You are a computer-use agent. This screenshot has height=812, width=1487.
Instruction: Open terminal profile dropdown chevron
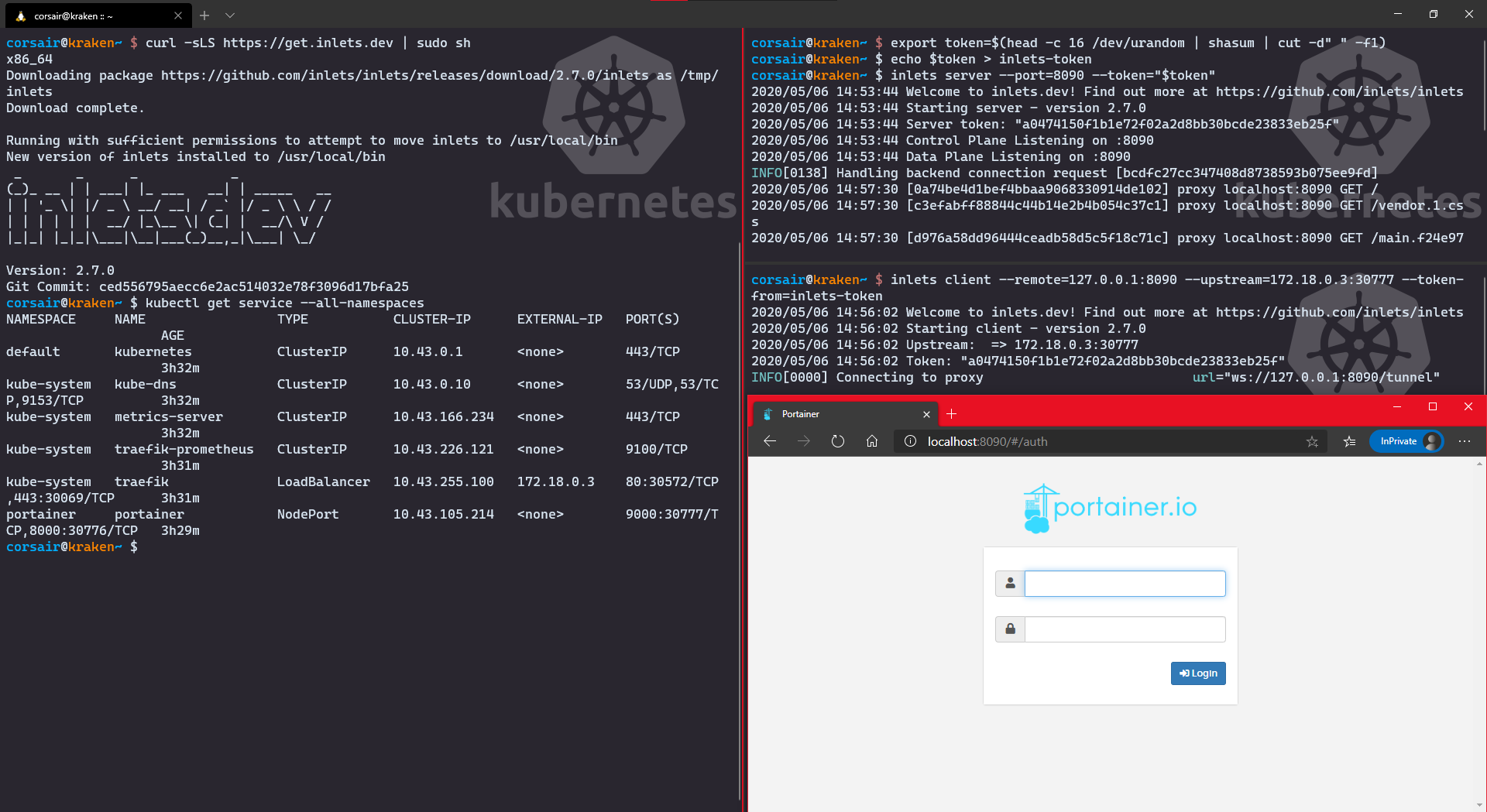click(x=230, y=15)
